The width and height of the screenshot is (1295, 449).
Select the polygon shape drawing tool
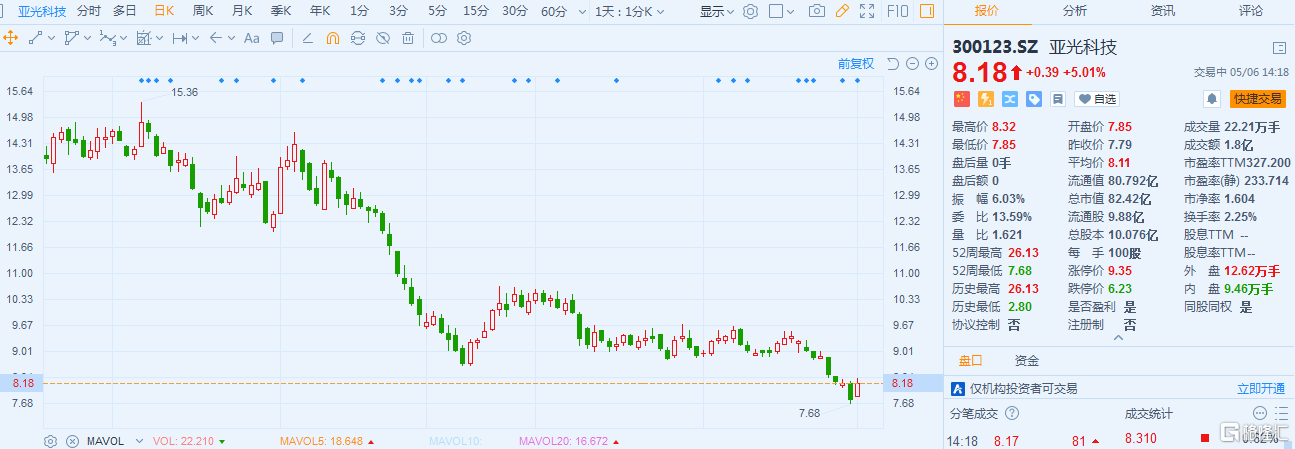pos(70,38)
